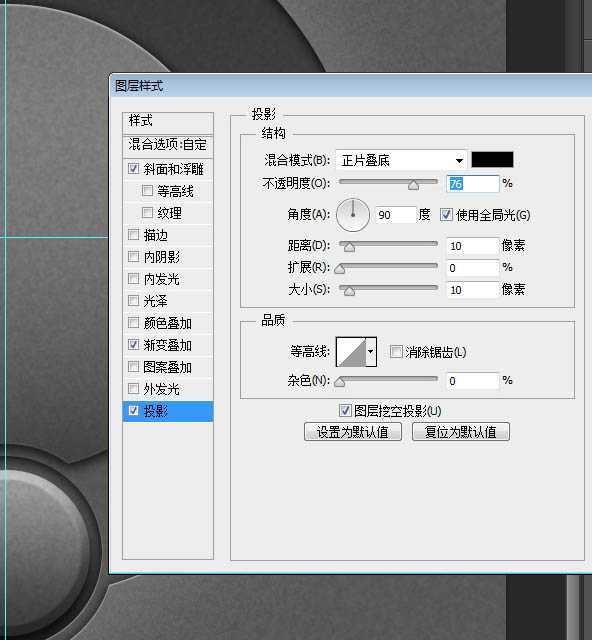The width and height of the screenshot is (592, 640).
Task: Enable the 内发光 checkbox
Action: tap(134, 279)
